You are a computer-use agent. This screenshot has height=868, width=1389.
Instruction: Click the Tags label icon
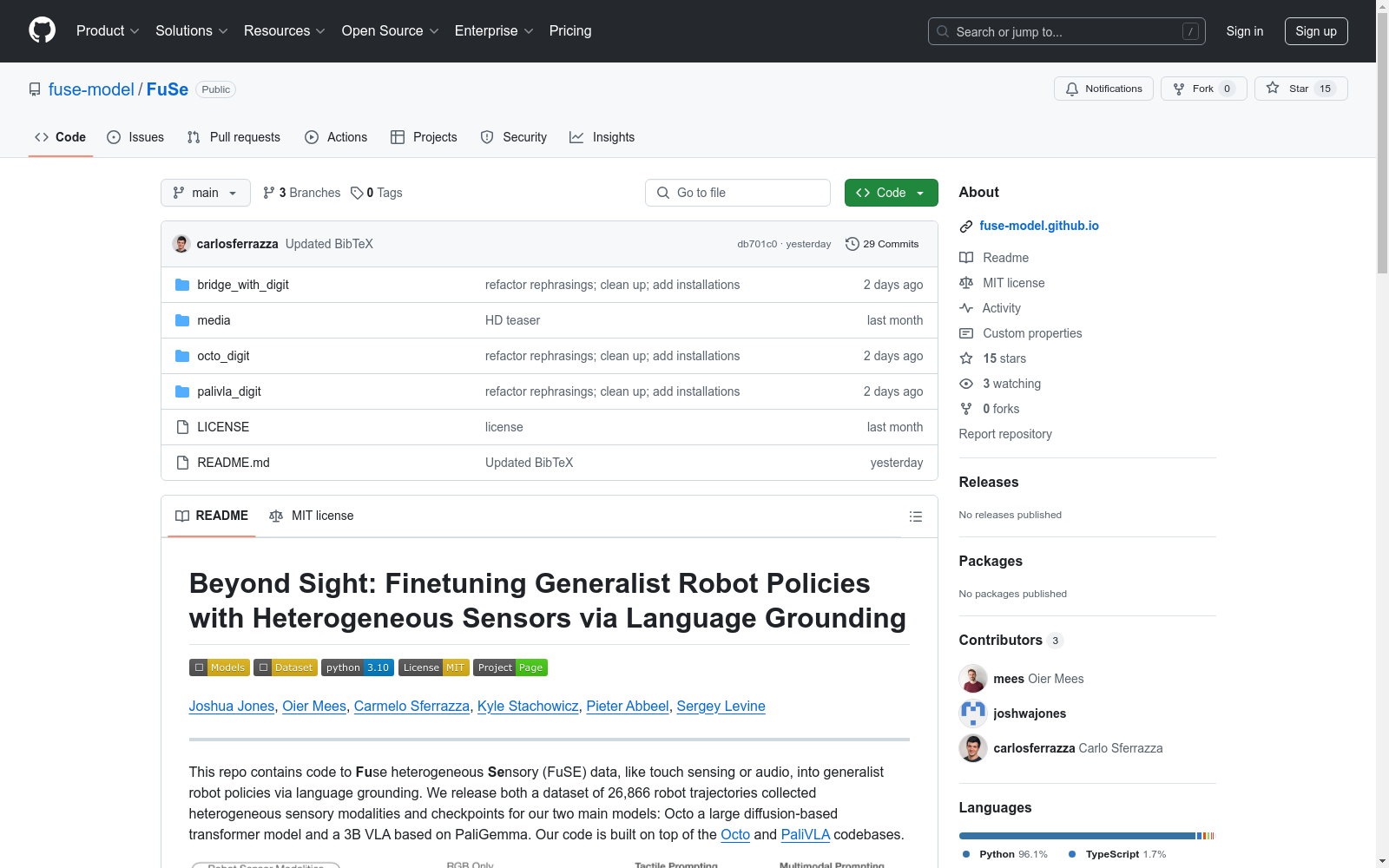(357, 193)
